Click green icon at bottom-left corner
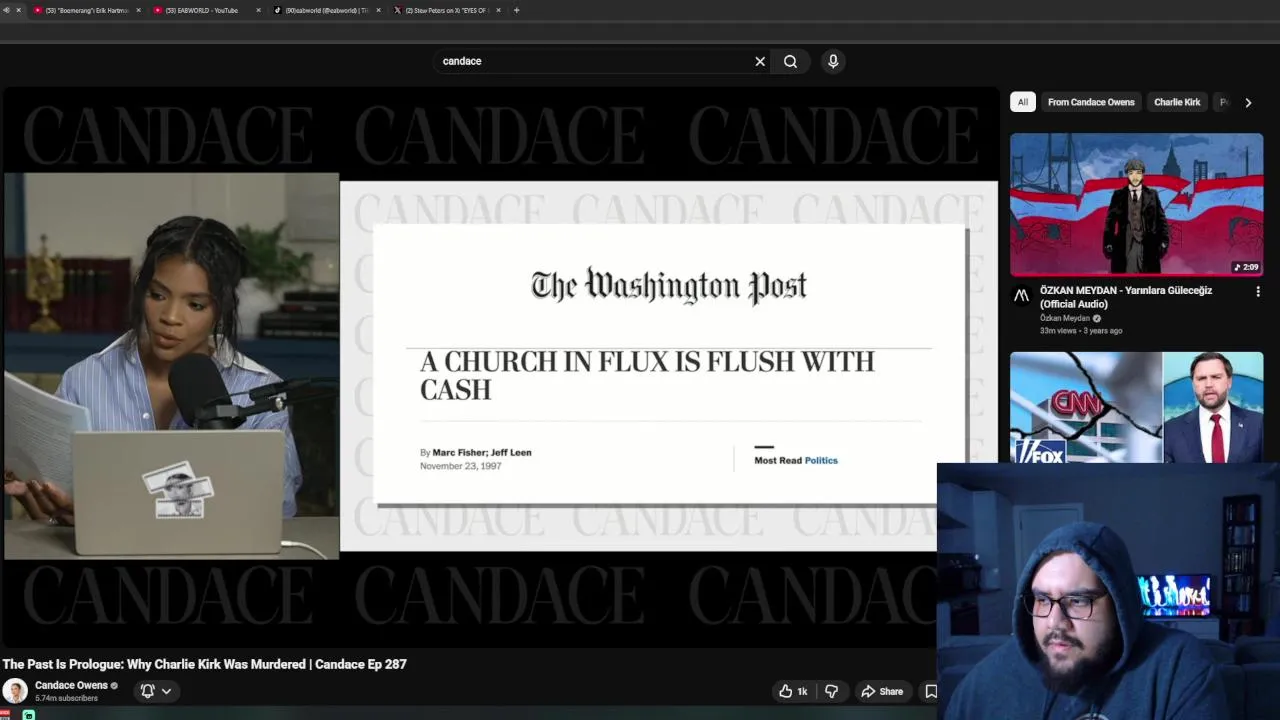The image size is (1280, 720). tap(29, 715)
